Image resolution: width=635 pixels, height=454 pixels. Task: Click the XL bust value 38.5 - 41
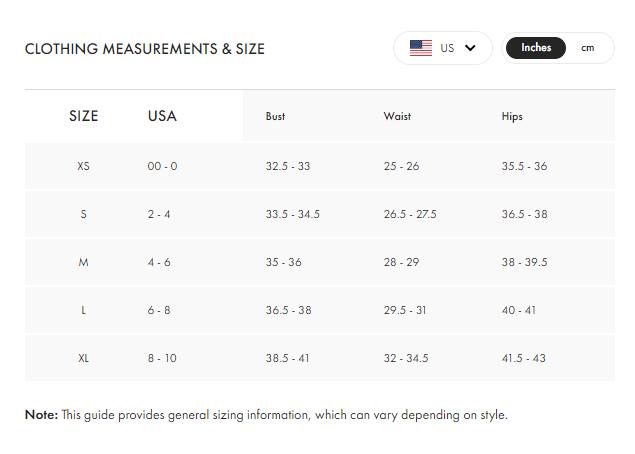point(288,358)
